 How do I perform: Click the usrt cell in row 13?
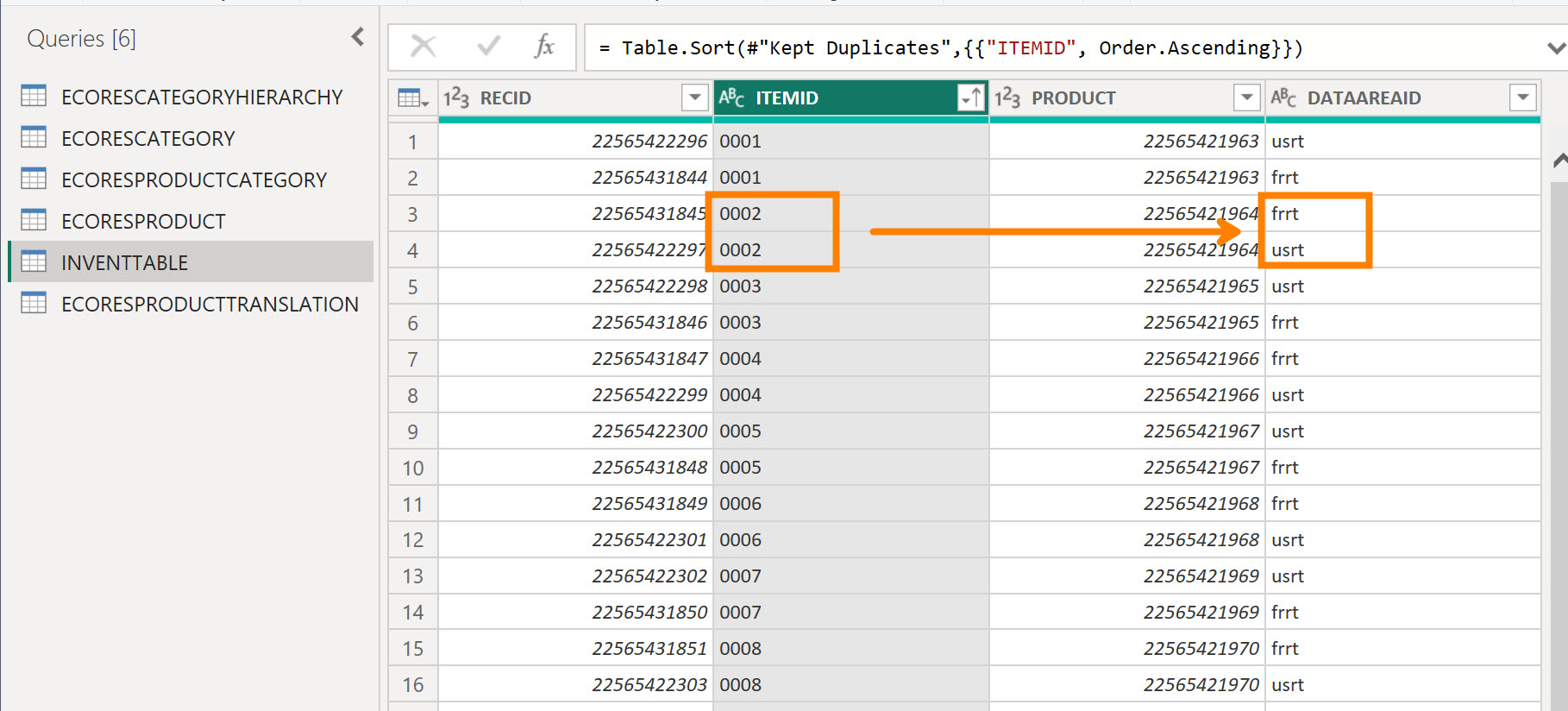(x=1402, y=576)
